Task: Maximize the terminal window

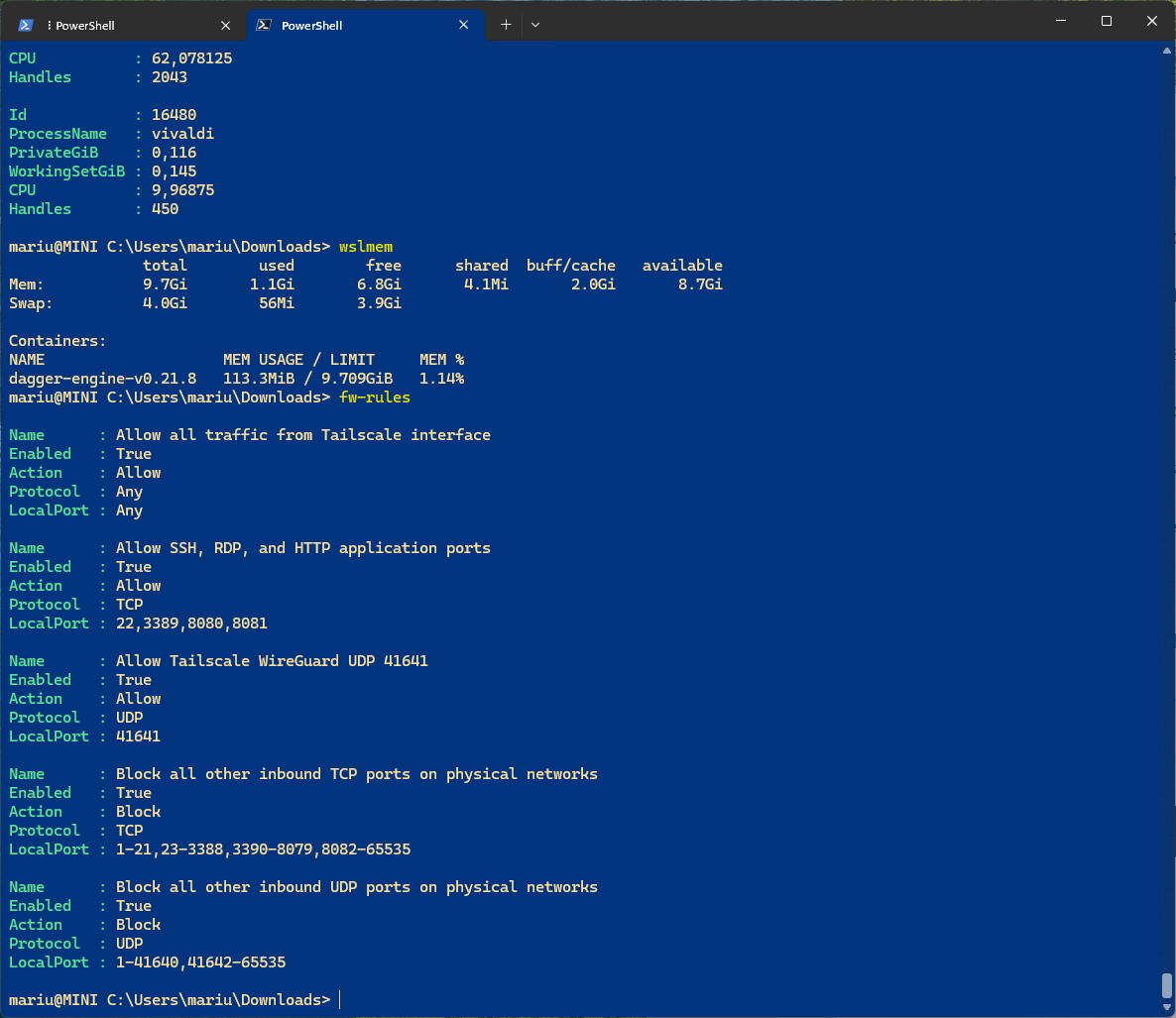Action: pyautogui.click(x=1107, y=20)
